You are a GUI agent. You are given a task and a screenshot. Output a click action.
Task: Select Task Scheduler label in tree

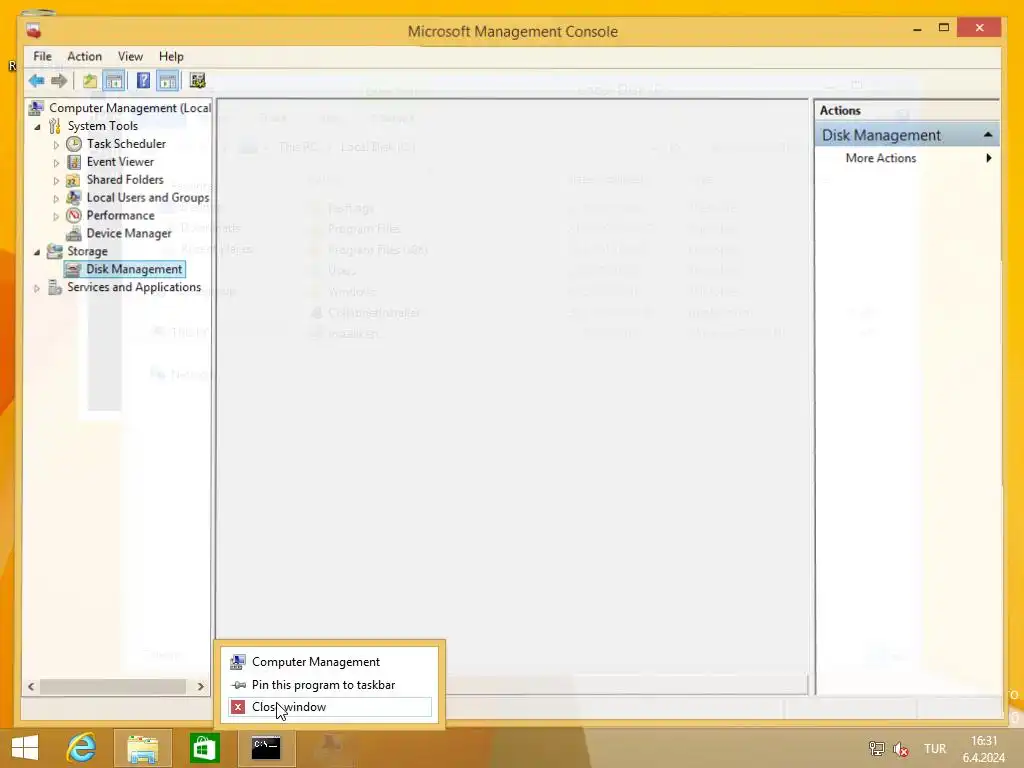[126, 144]
